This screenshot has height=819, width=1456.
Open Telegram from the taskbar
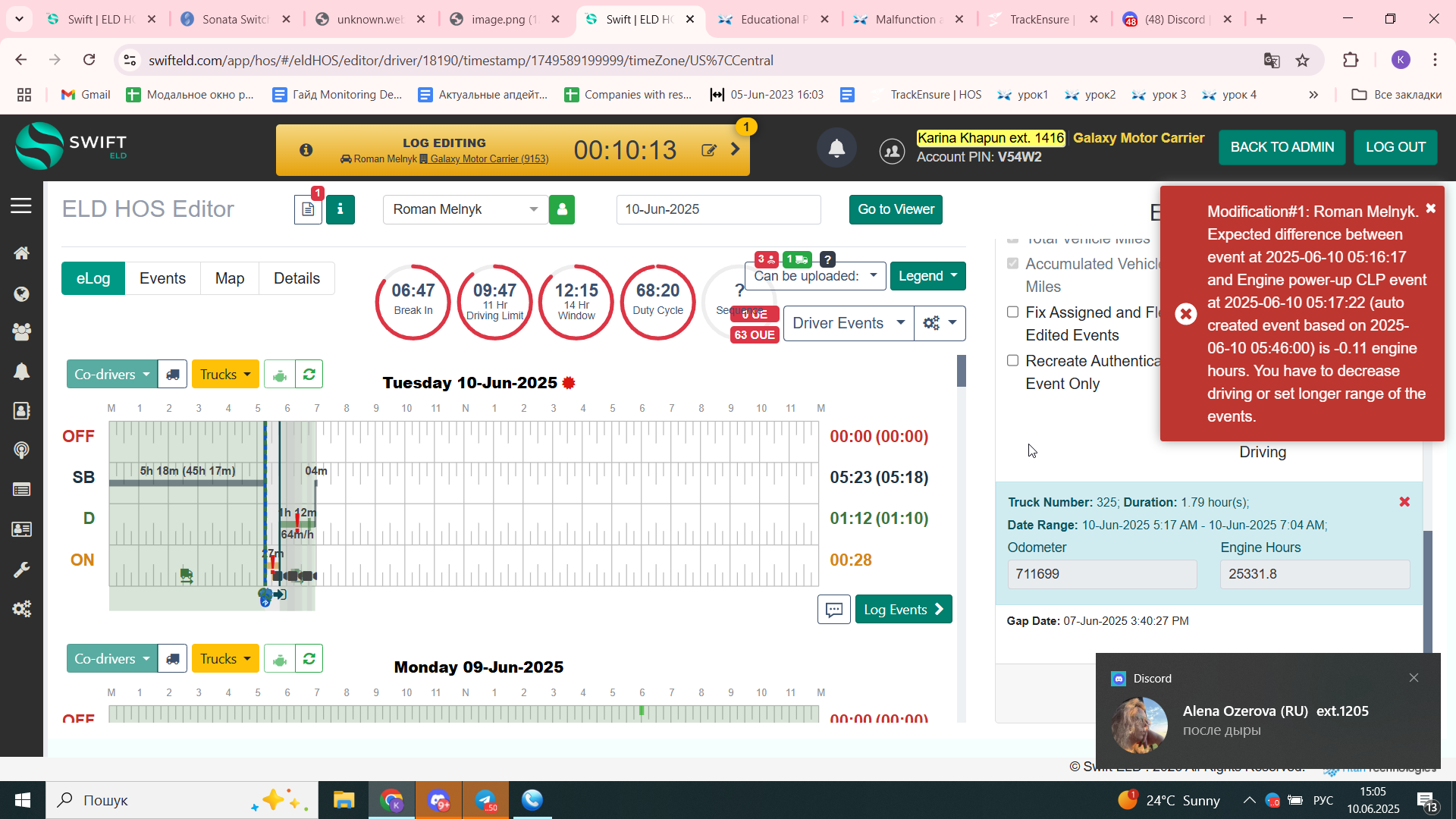coord(485,800)
